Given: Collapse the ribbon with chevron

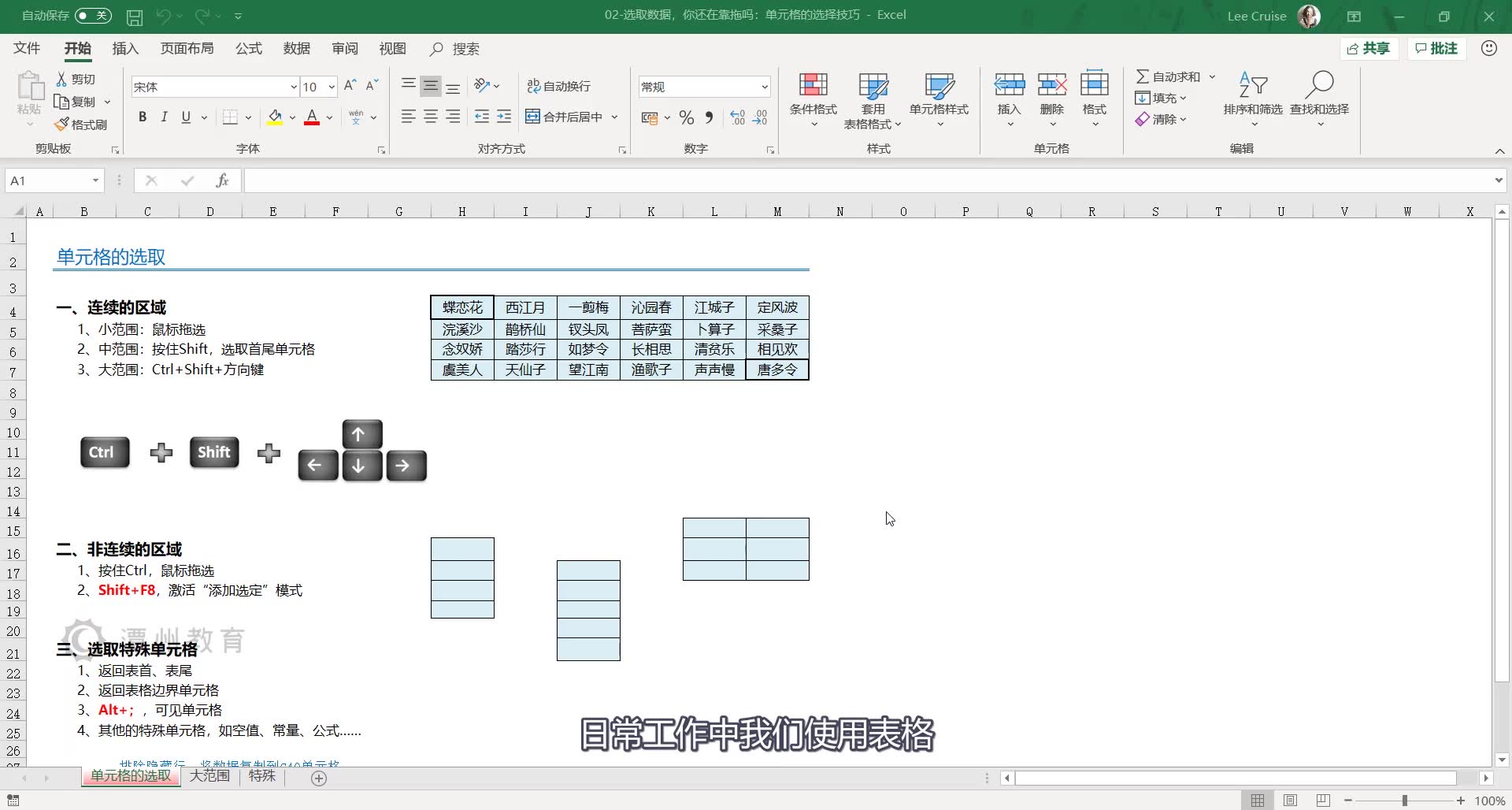Looking at the screenshot, I should (1499, 150).
